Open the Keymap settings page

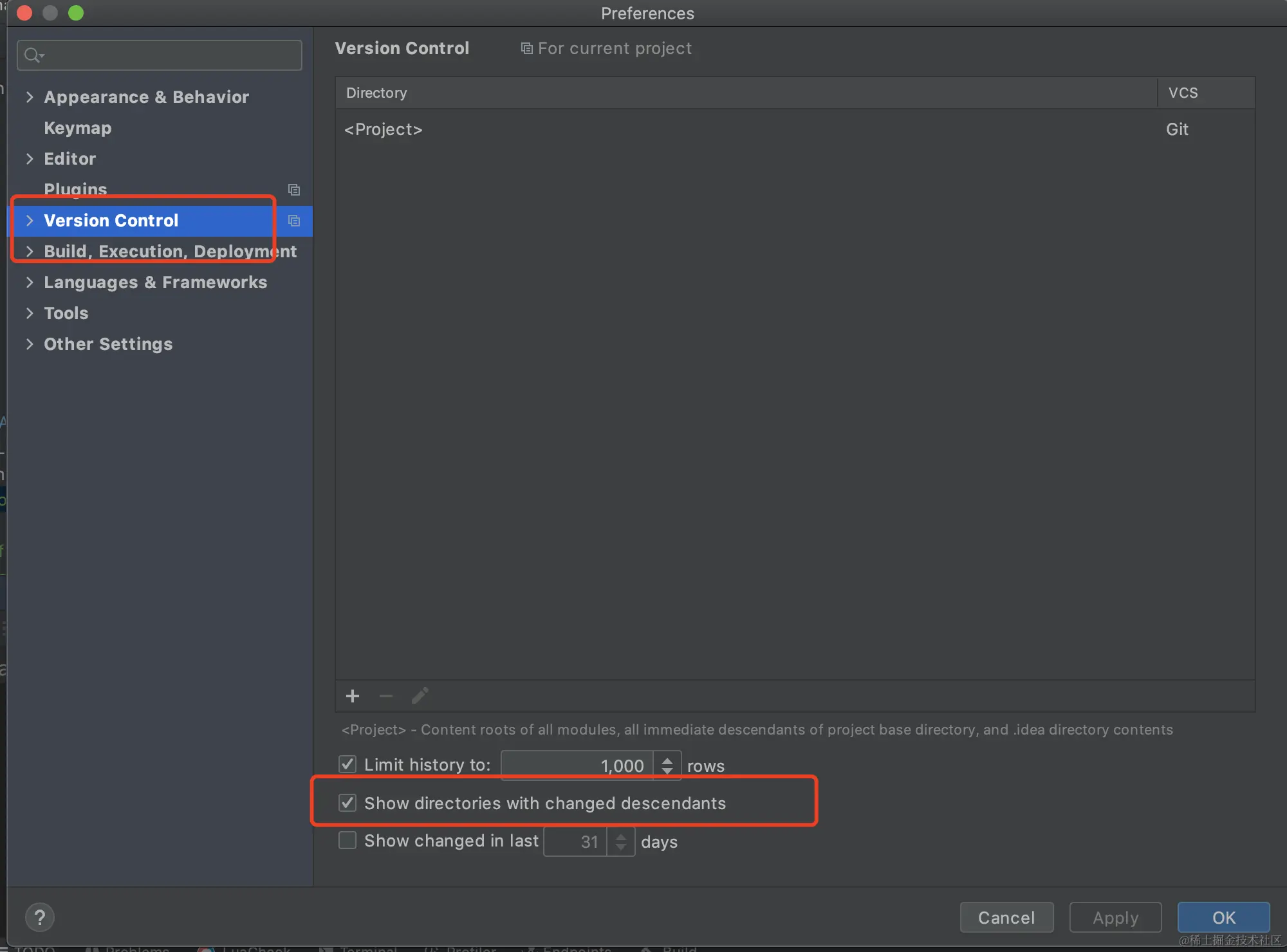click(x=78, y=128)
